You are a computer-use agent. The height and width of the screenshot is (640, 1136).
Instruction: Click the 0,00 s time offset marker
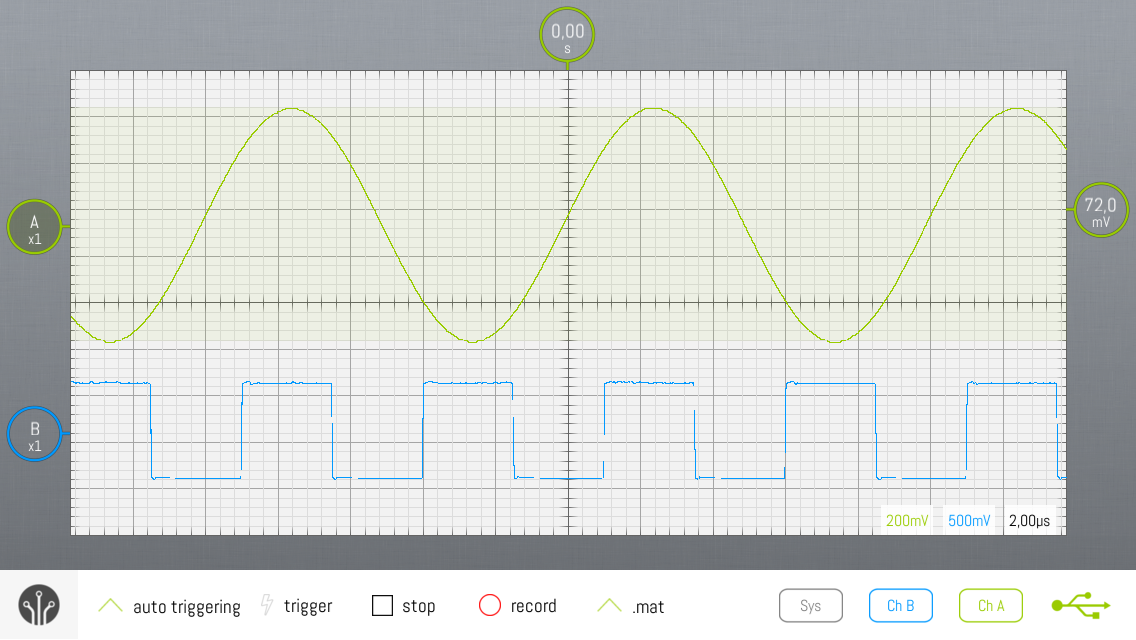pos(567,36)
